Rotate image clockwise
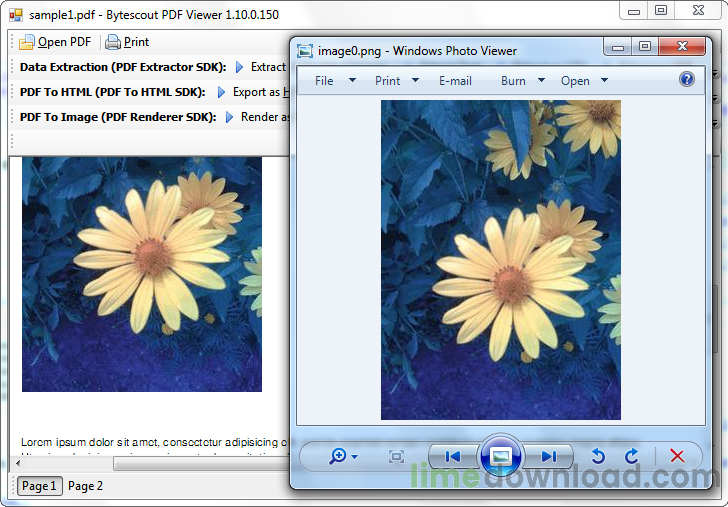This screenshot has height=507, width=728. point(631,456)
